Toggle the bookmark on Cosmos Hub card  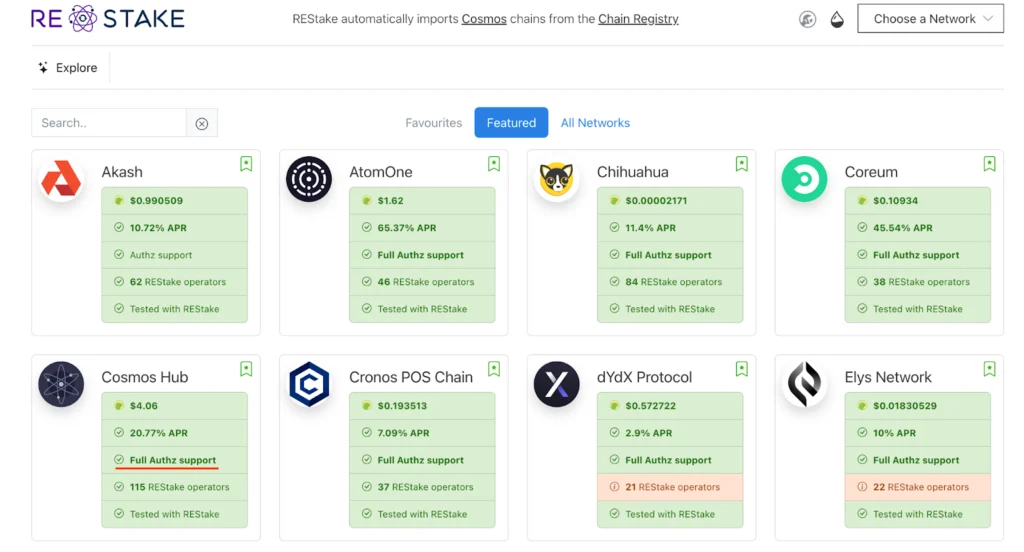[246, 369]
